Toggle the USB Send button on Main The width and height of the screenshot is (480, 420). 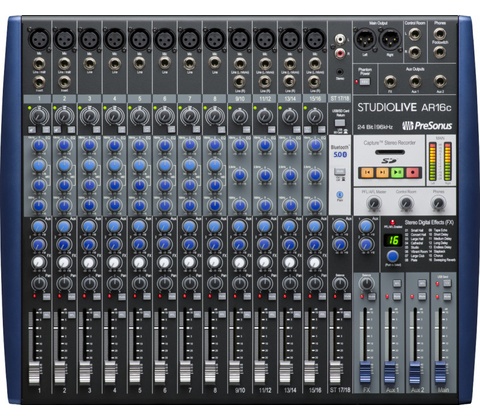pos(447,283)
